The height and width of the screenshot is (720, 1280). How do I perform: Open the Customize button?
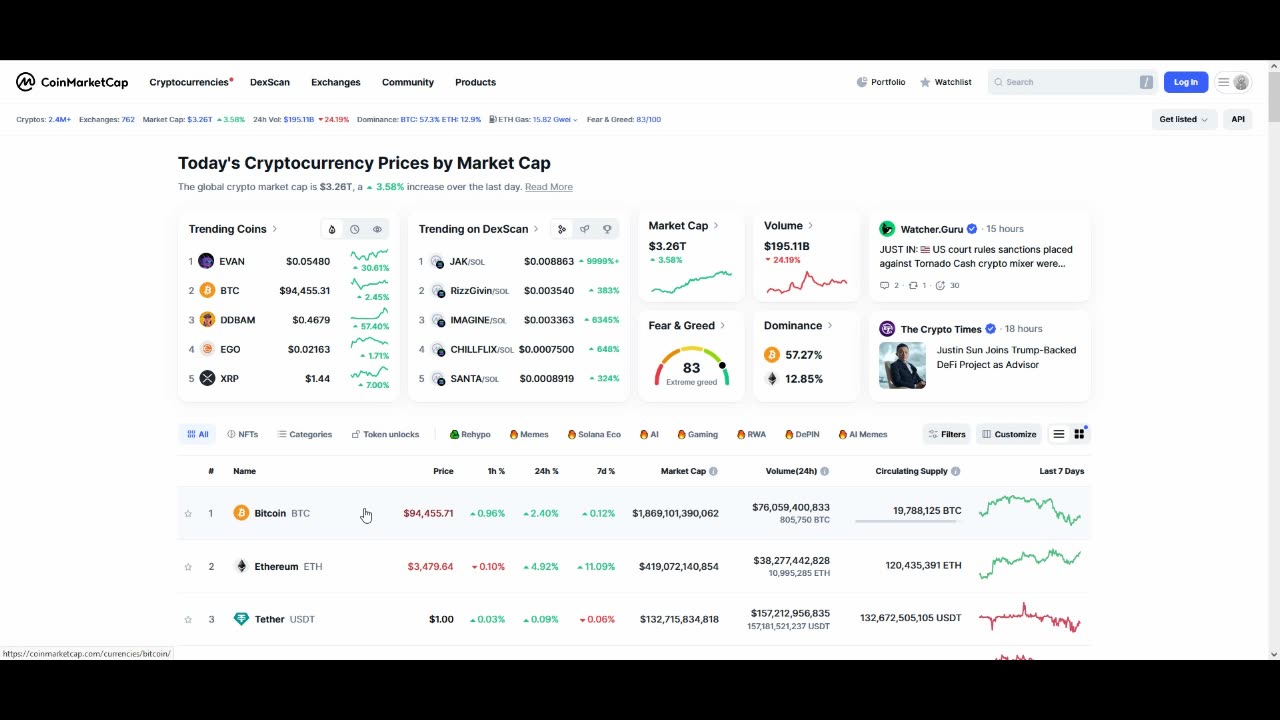coord(1009,434)
